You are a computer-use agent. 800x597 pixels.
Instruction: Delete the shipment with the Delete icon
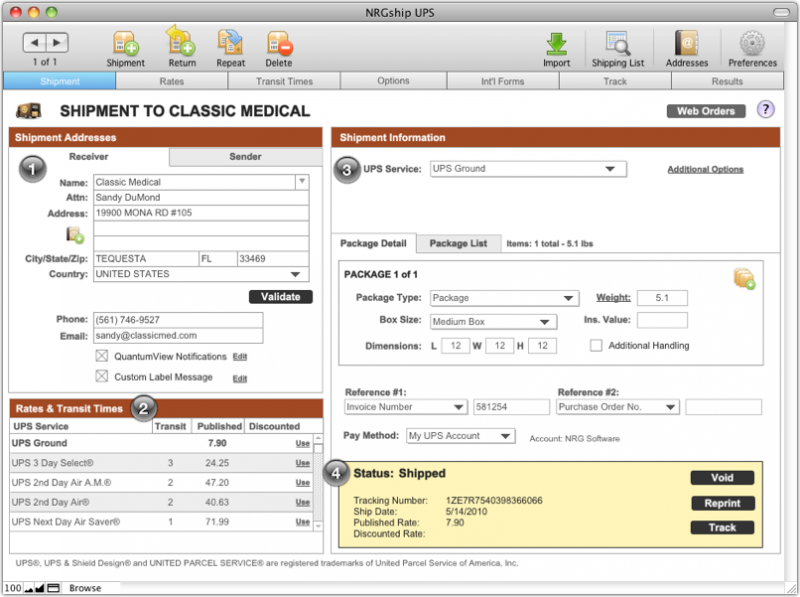tap(279, 45)
